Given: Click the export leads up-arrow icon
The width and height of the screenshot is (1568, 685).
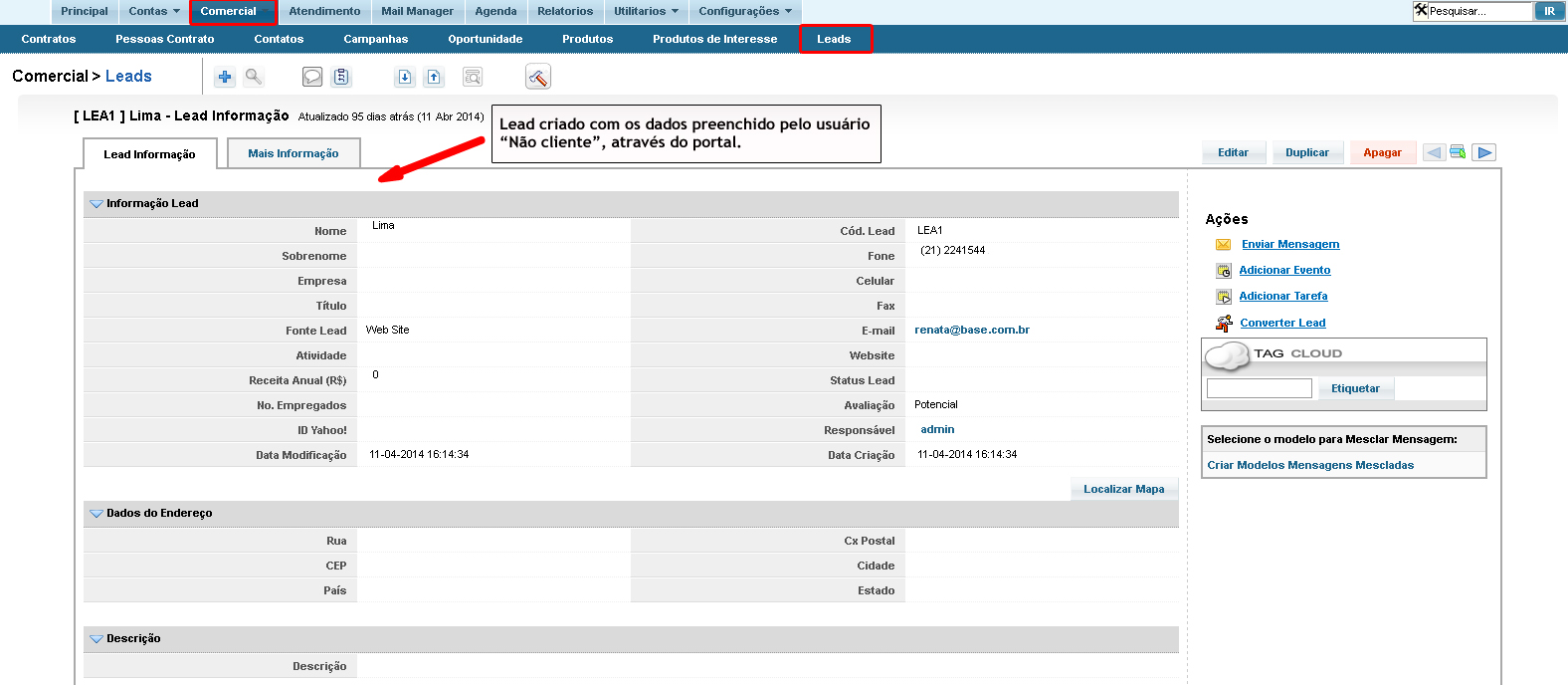Looking at the screenshot, I should [434, 77].
